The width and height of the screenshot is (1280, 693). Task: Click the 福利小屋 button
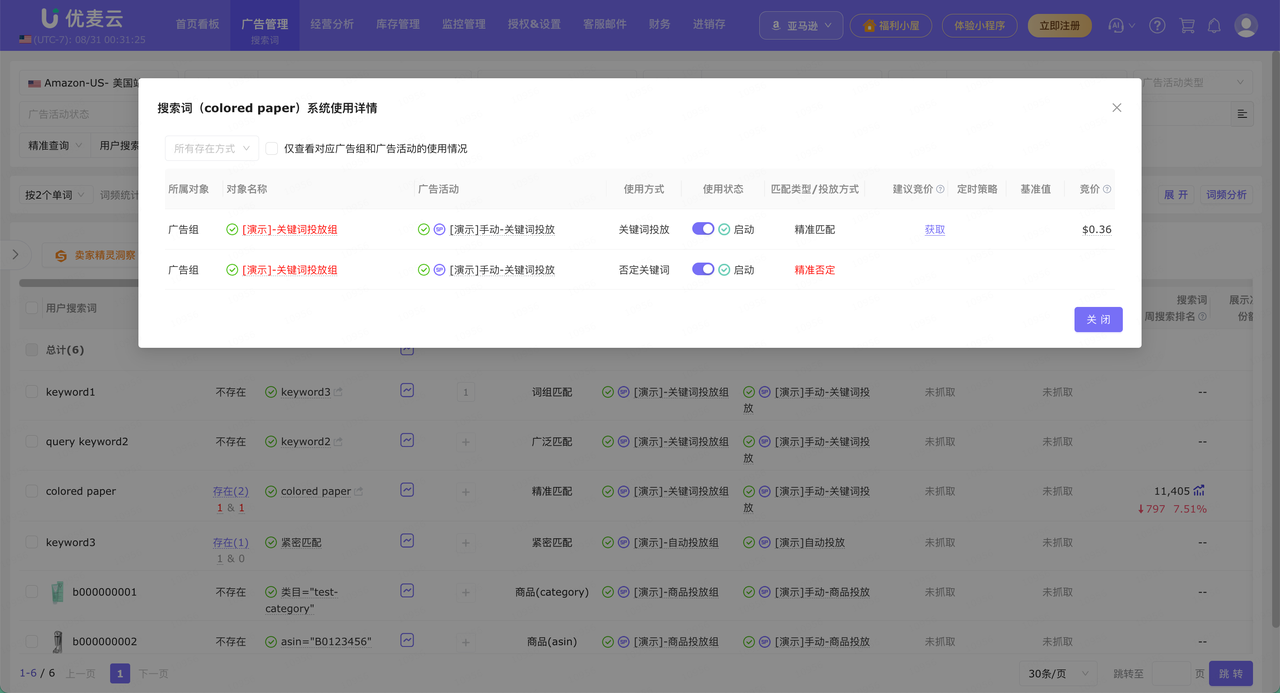tap(891, 25)
